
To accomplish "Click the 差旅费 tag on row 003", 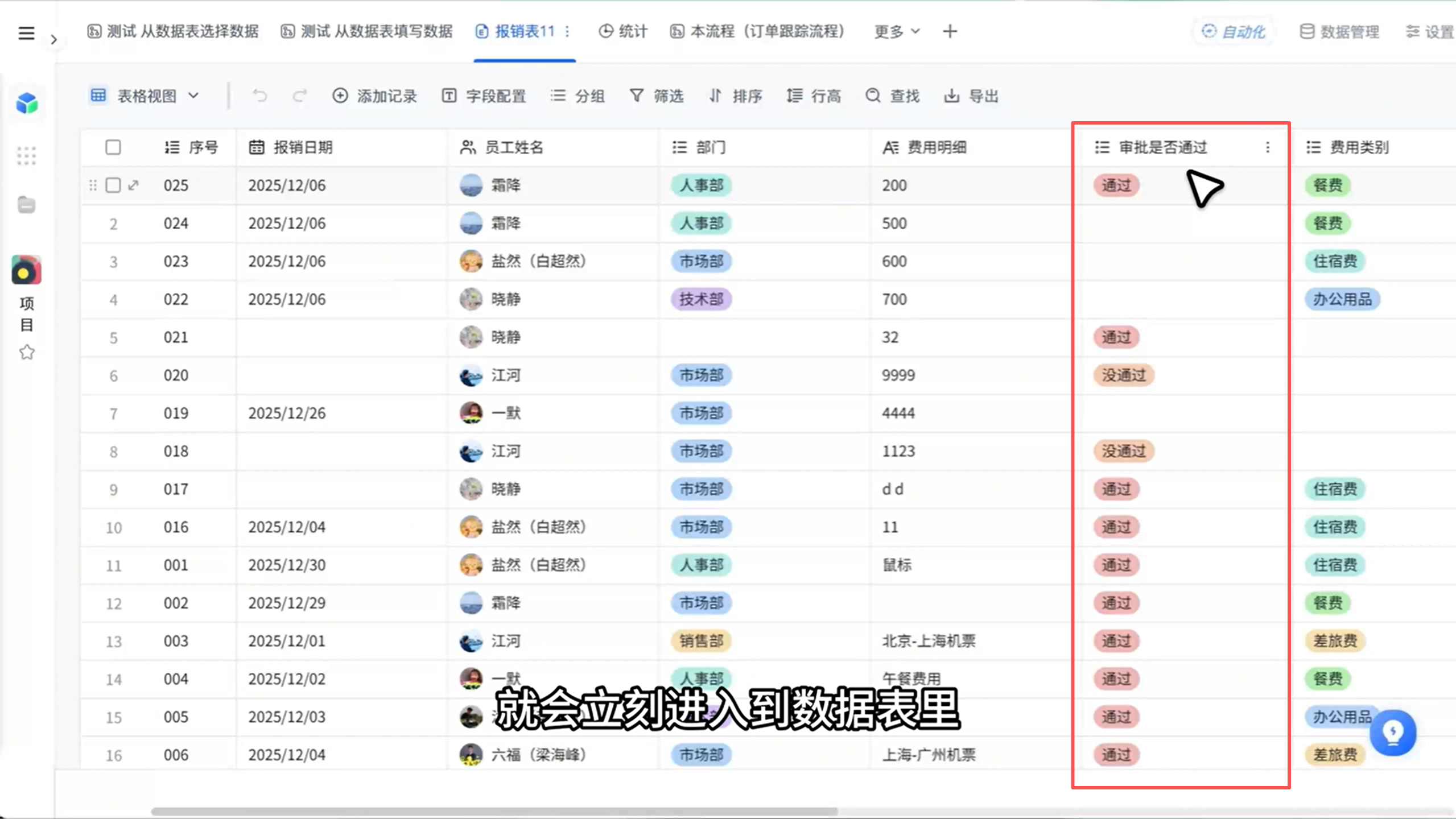I will click(x=1335, y=641).
